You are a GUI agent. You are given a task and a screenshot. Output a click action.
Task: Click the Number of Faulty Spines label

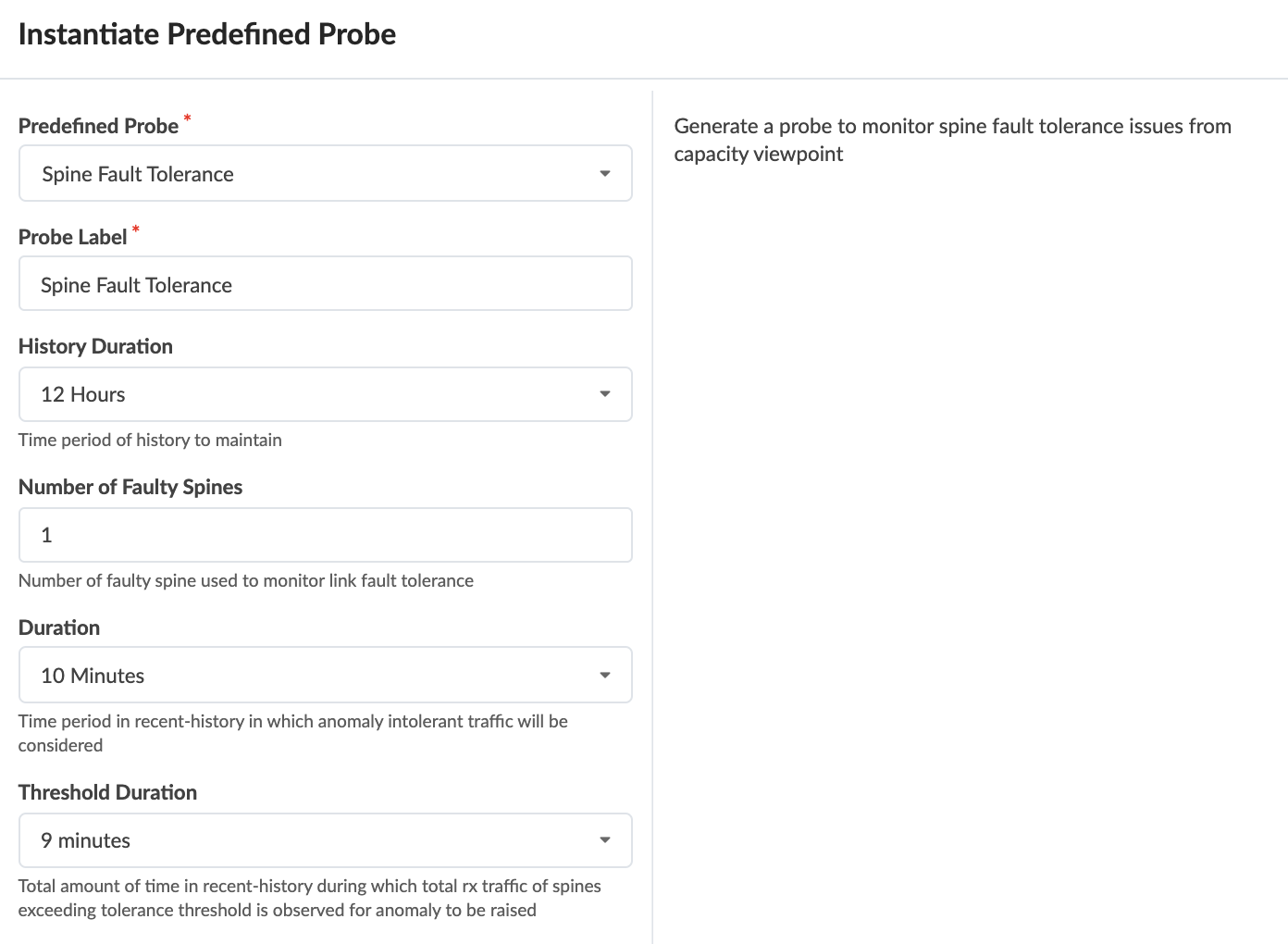[130, 487]
